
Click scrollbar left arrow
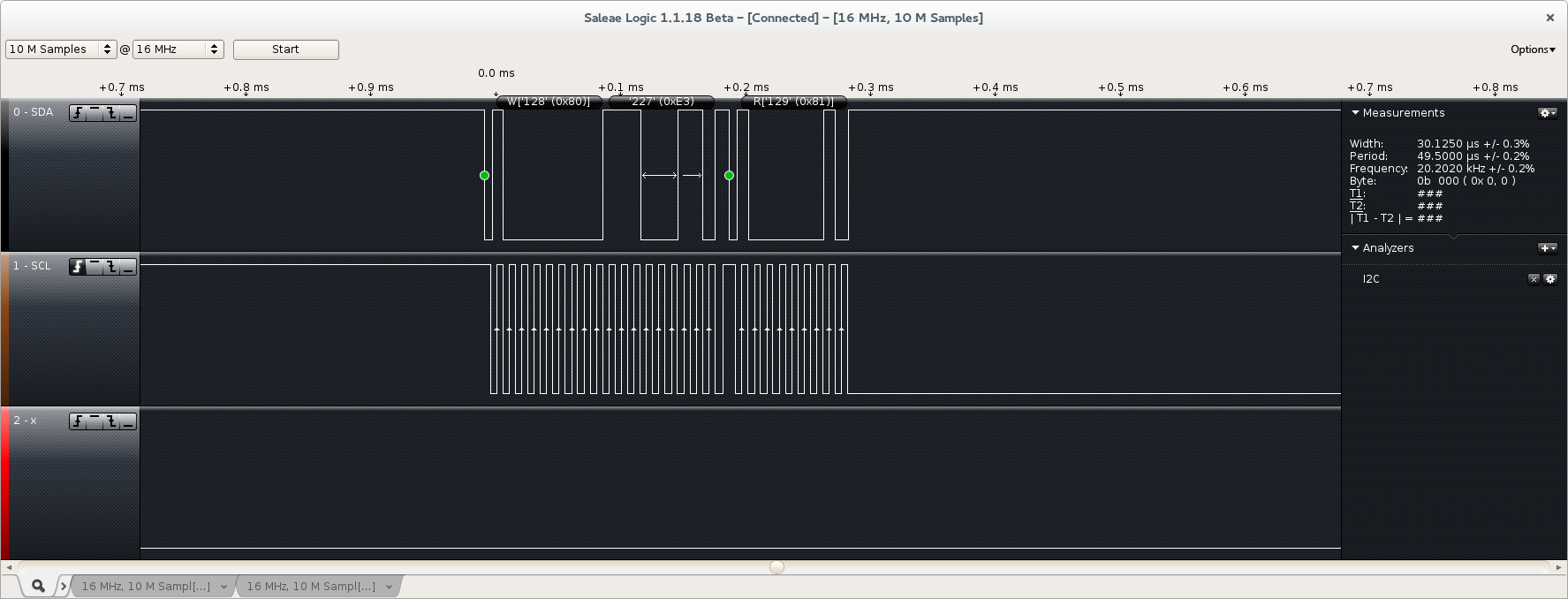tap(9, 567)
